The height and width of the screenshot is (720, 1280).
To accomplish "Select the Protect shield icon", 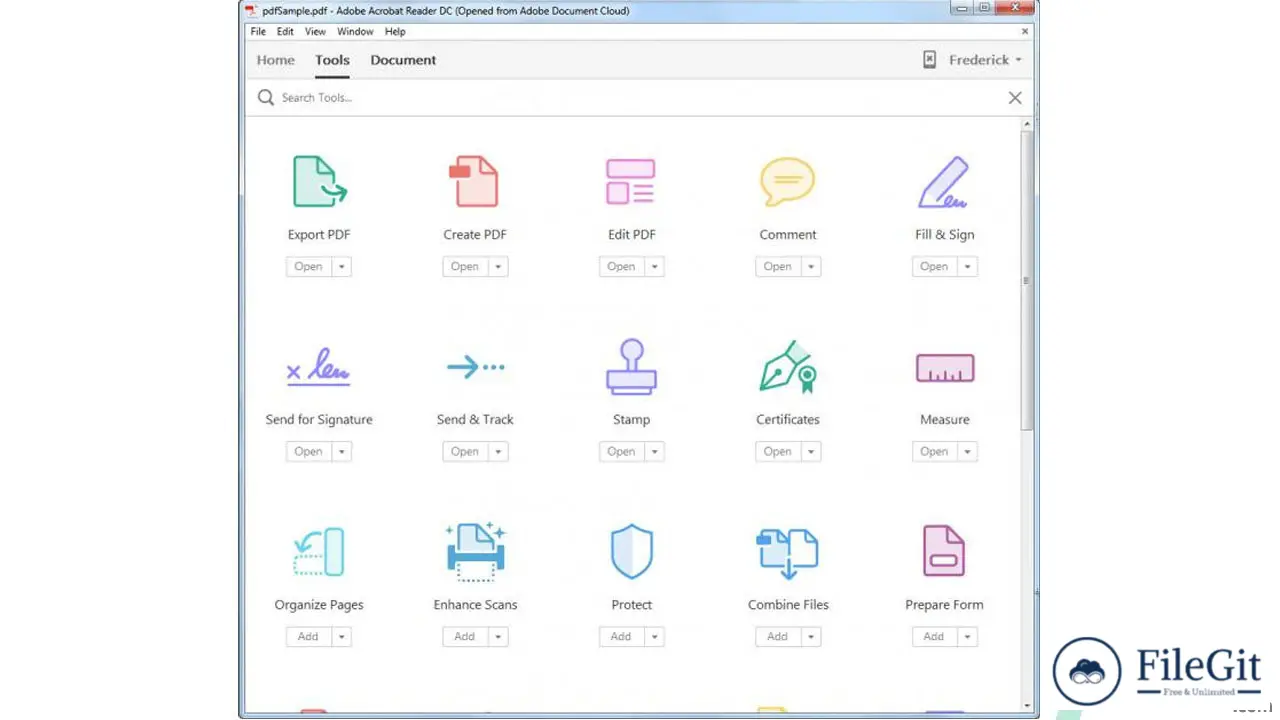I will coord(631,552).
